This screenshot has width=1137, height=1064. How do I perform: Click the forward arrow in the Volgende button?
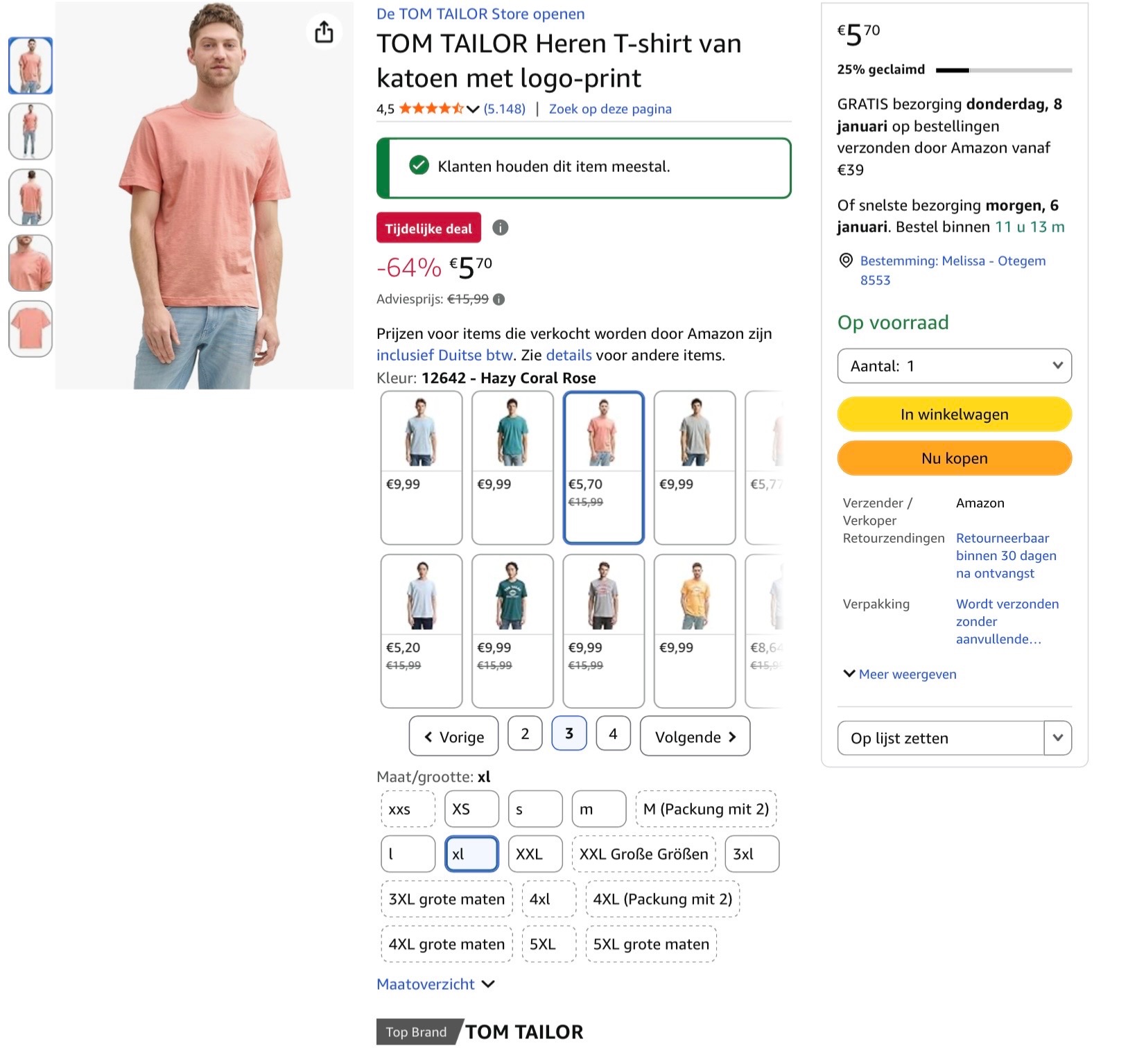tap(734, 736)
